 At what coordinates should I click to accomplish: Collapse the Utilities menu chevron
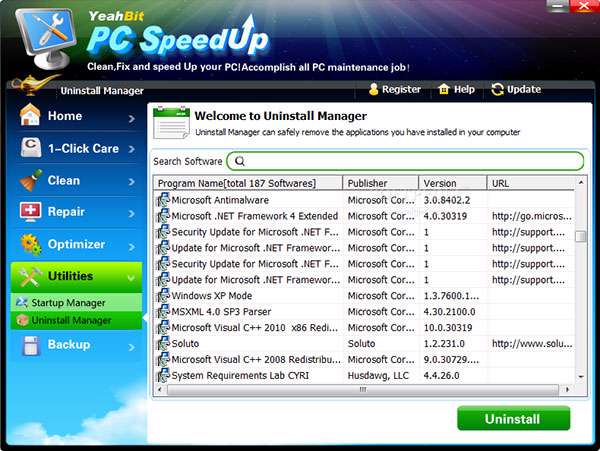click(x=132, y=277)
